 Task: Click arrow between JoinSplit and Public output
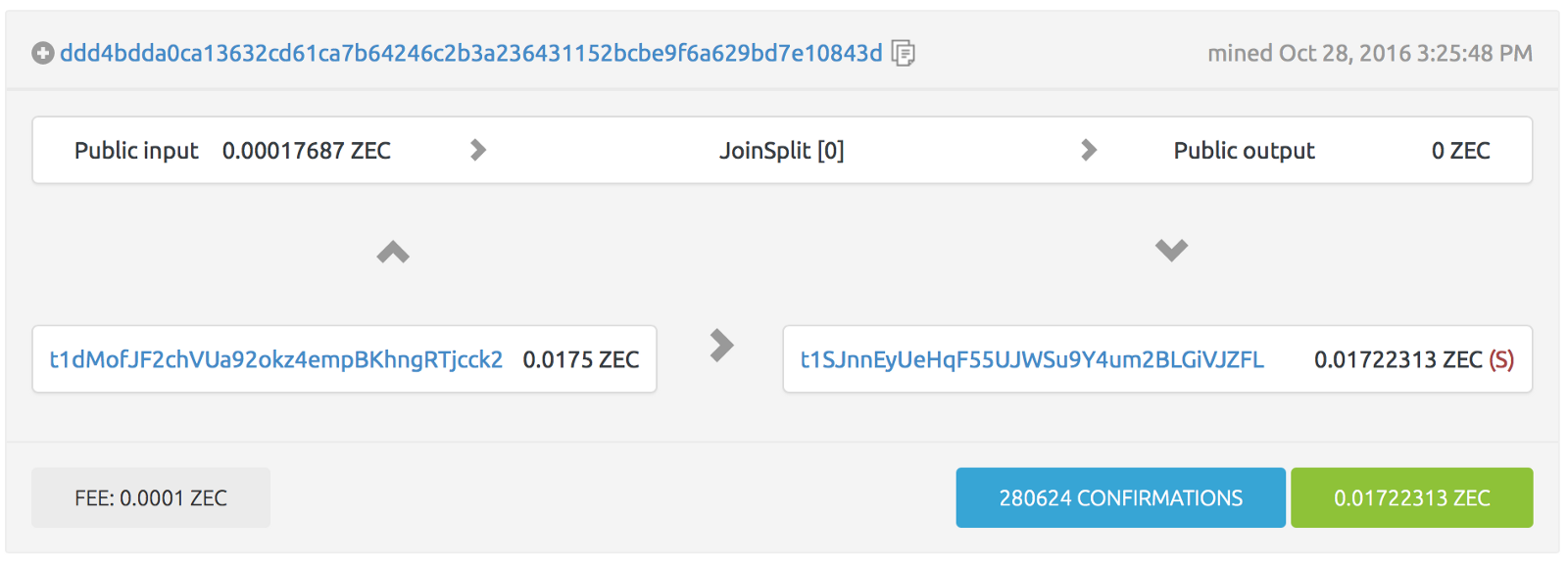[1089, 150]
